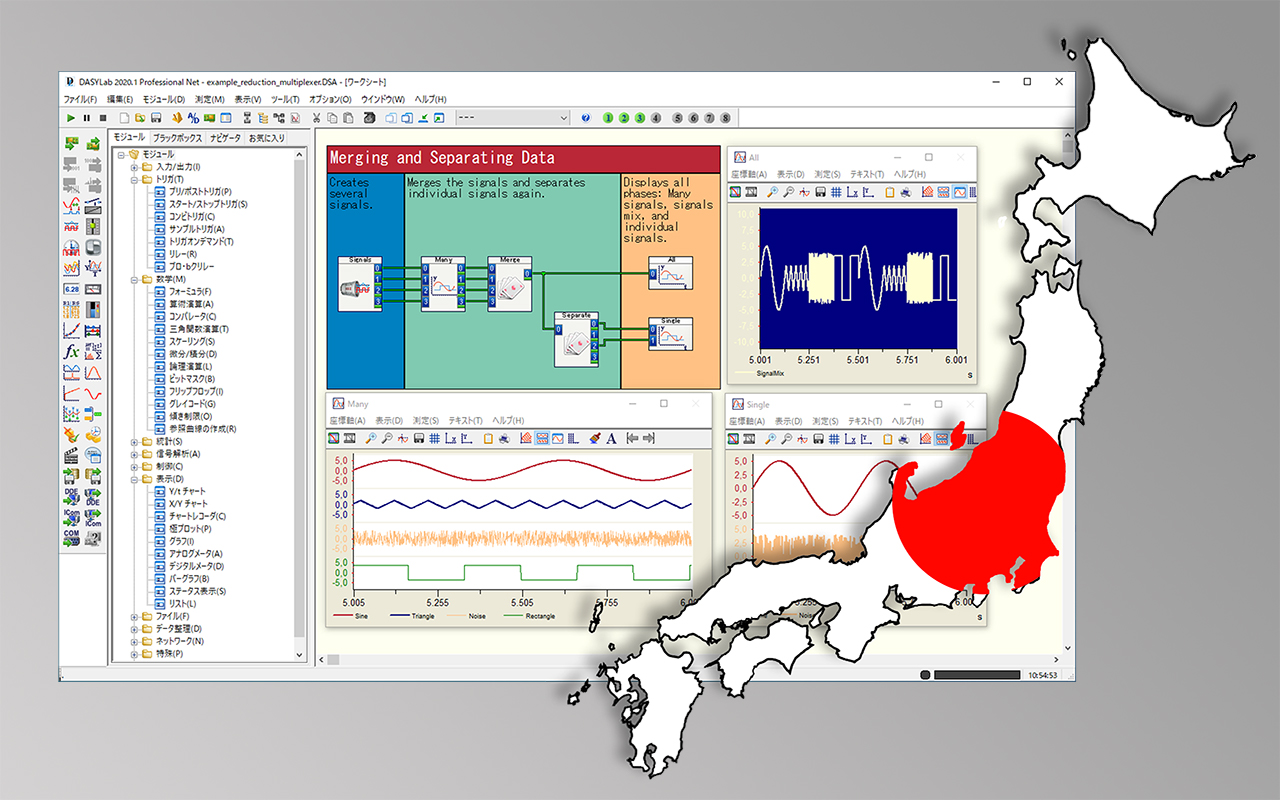Switch to the ブラックボックス tab

tap(178, 138)
